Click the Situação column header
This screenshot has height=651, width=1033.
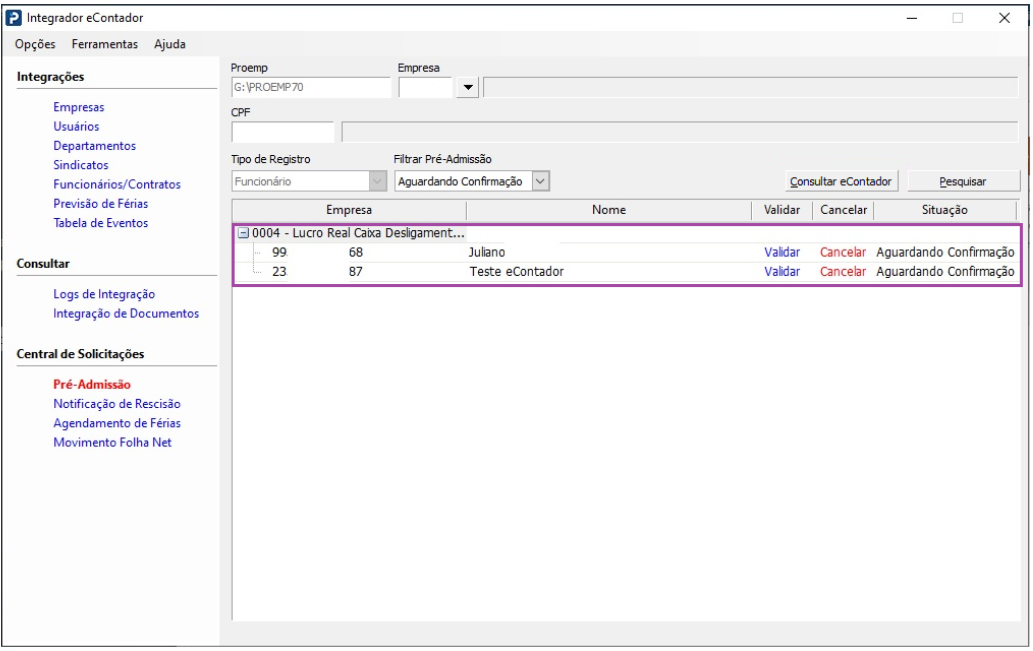pyautogui.click(x=945, y=210)
